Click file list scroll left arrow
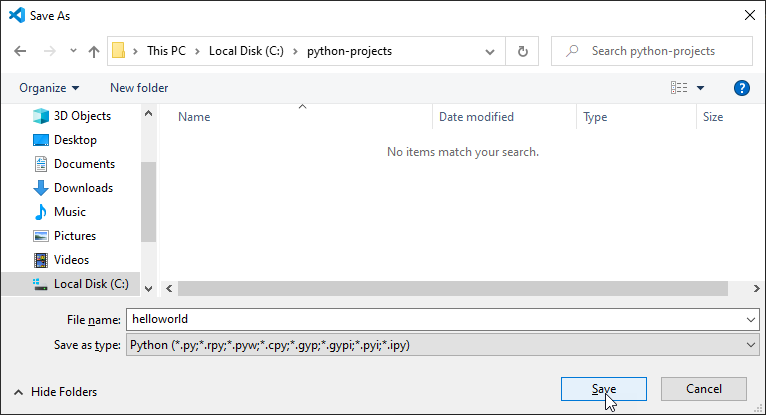This screenshot has width=766, height=415. pyautogui.click(x=169, y=289)
